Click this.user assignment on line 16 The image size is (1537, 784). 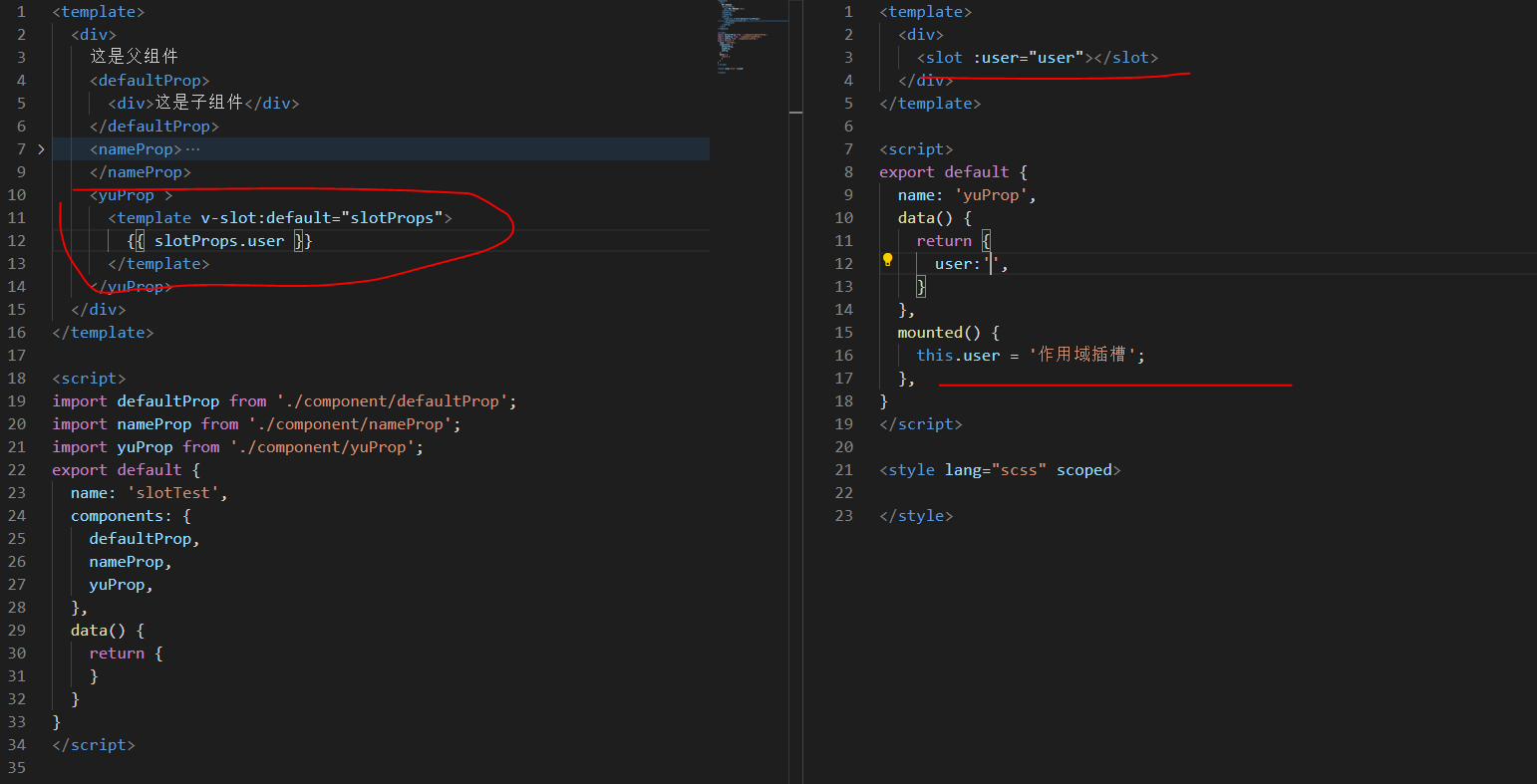click(958, 355)
